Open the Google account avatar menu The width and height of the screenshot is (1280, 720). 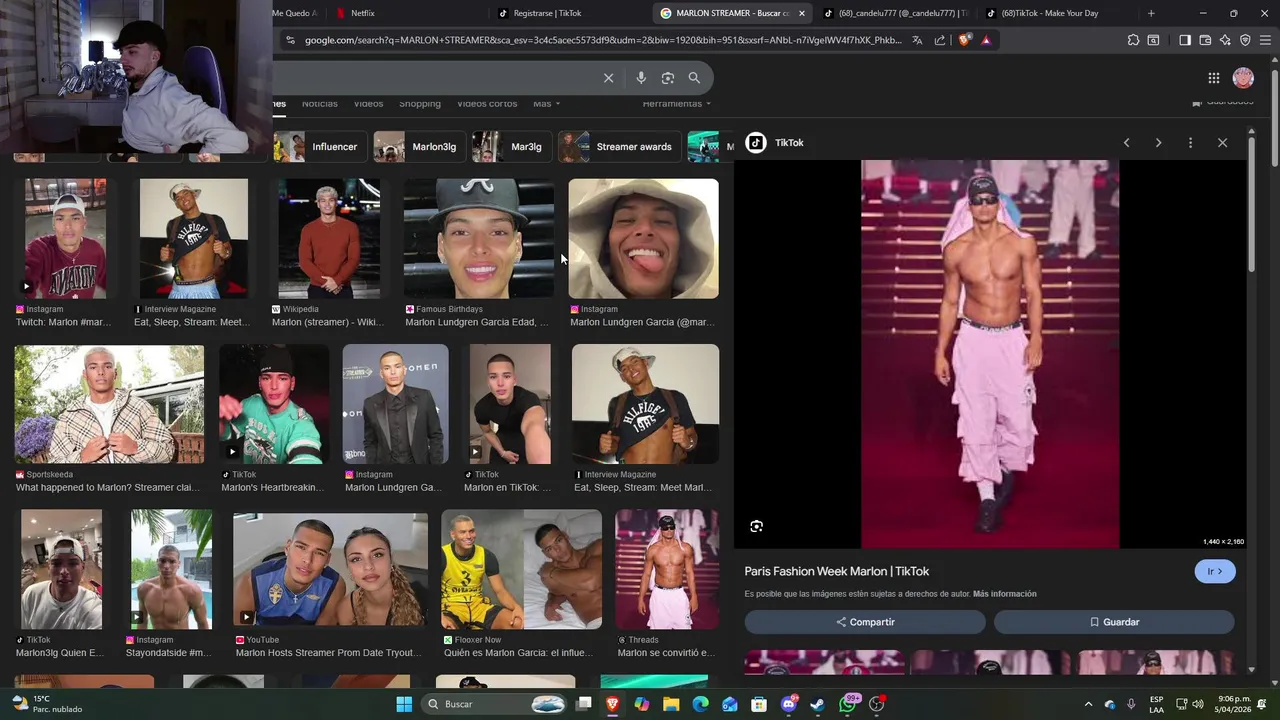click(1243, 78)
